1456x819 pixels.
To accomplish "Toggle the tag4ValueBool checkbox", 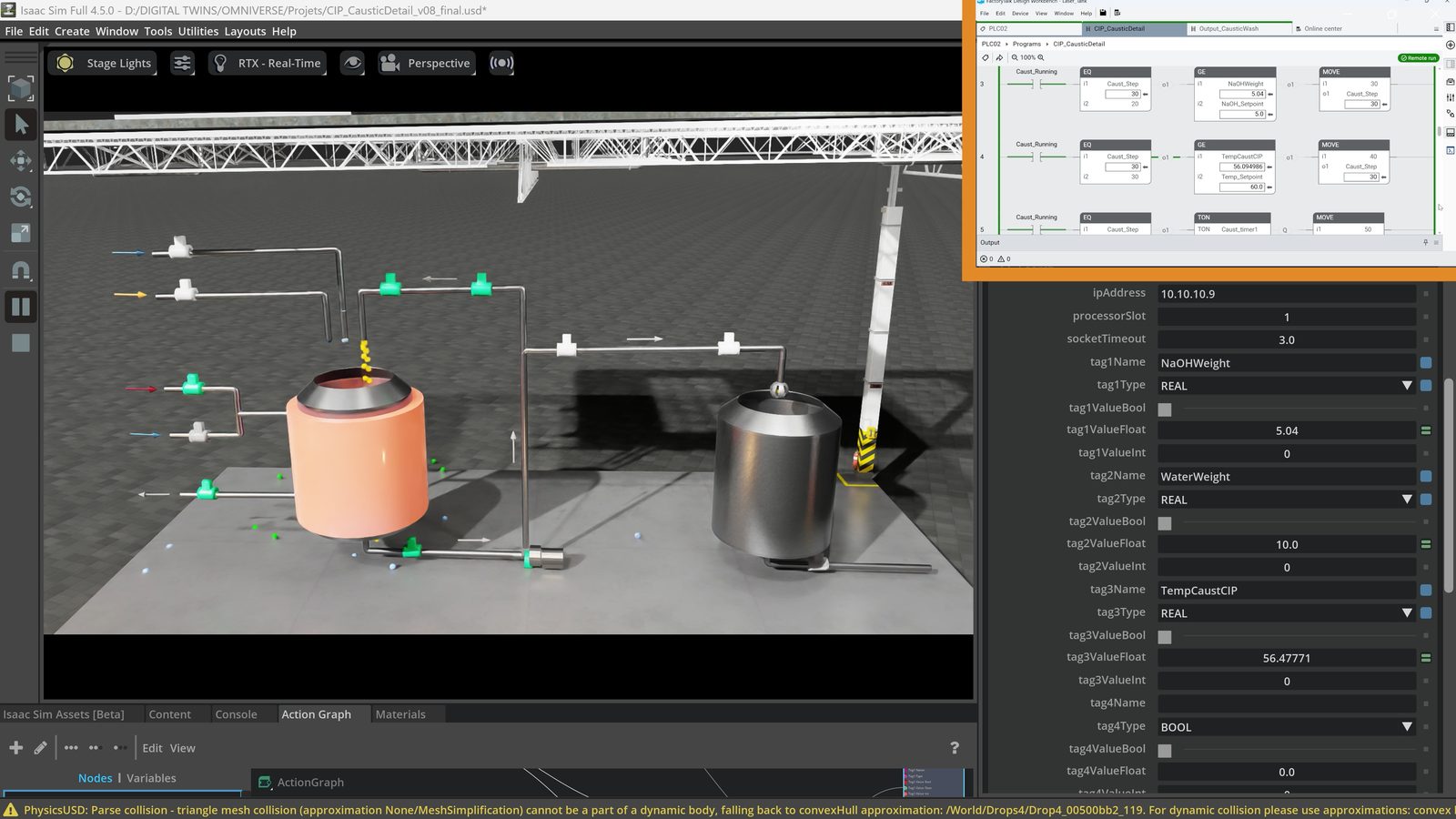I will 1165,751.
